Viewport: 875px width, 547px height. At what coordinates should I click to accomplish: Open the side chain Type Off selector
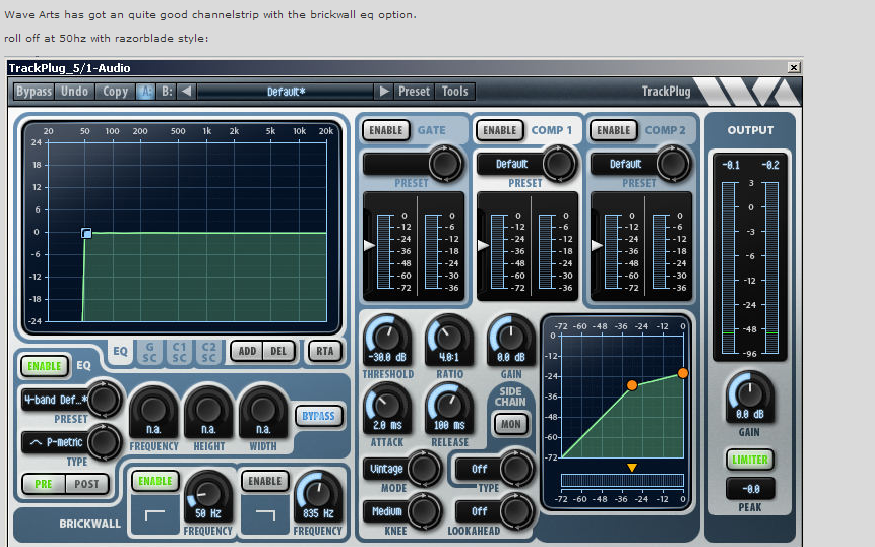click(479, 469)
